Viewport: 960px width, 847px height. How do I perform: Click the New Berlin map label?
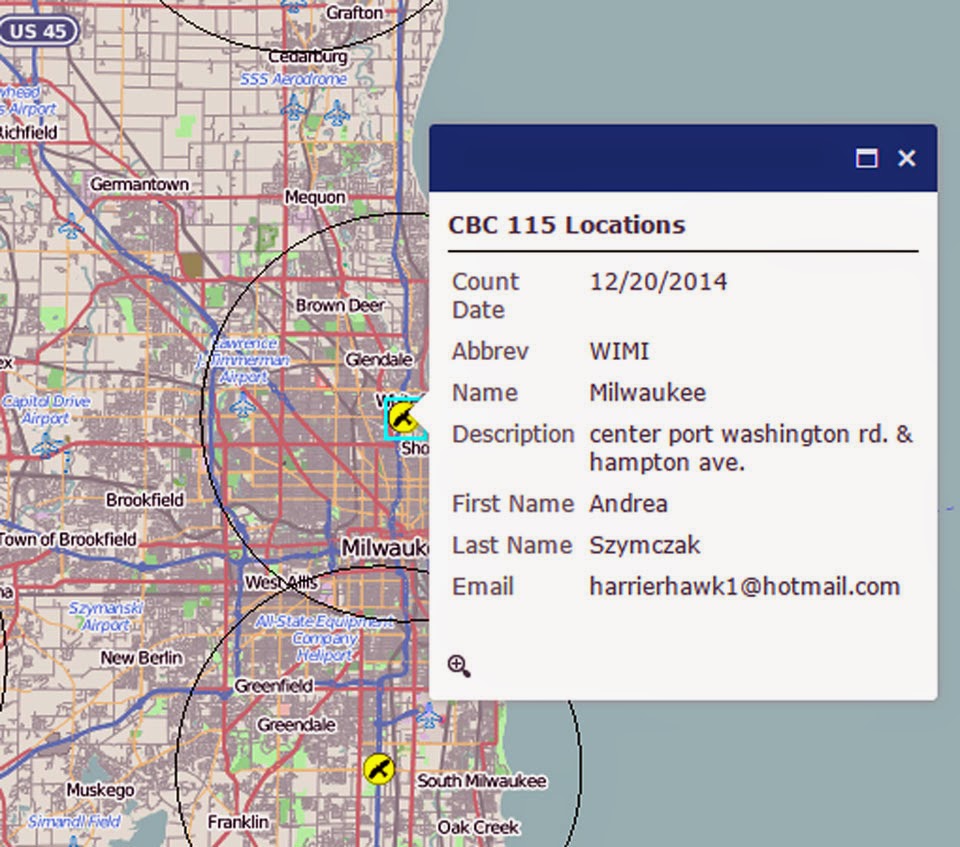click(141, 658)
